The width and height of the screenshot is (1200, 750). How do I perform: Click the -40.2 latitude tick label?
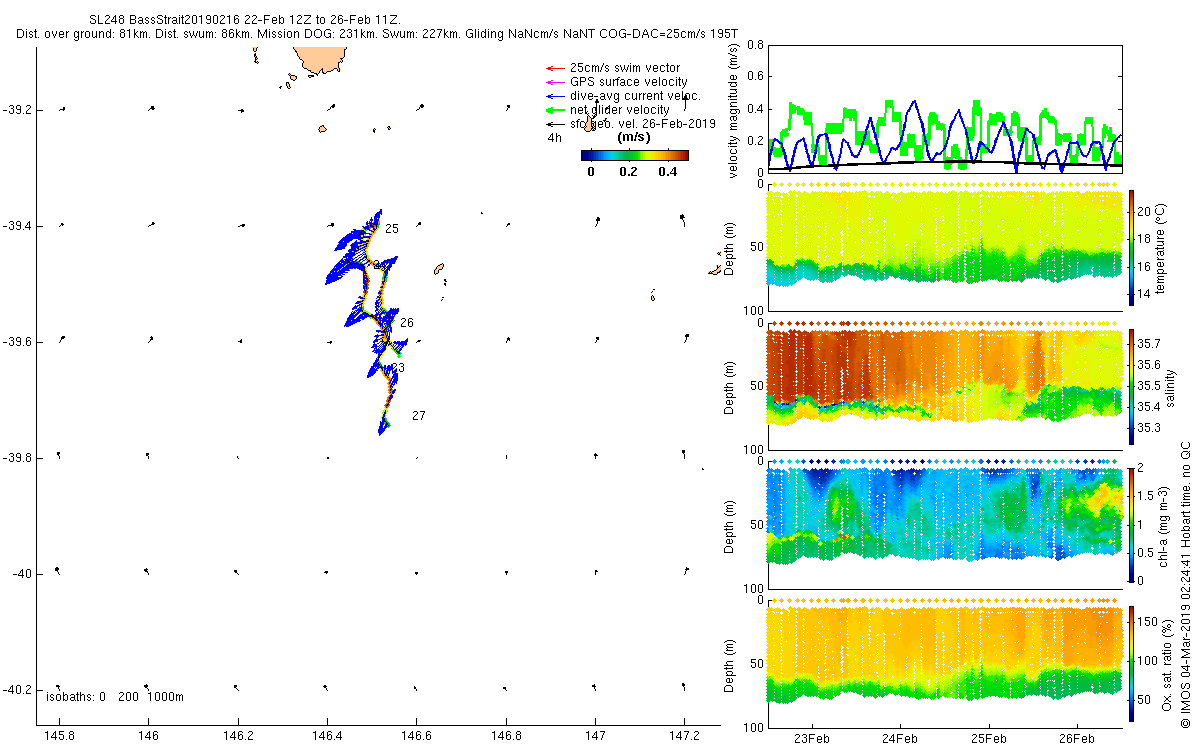[18, 690]
